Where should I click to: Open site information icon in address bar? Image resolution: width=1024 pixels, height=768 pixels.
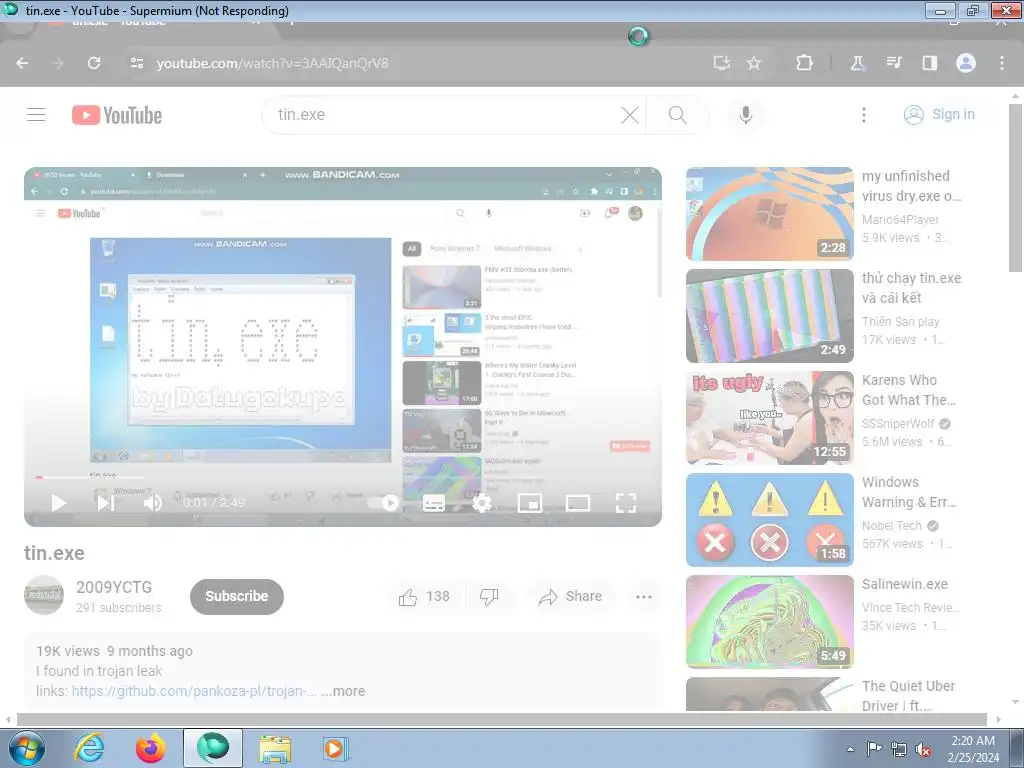click(136, 63)
